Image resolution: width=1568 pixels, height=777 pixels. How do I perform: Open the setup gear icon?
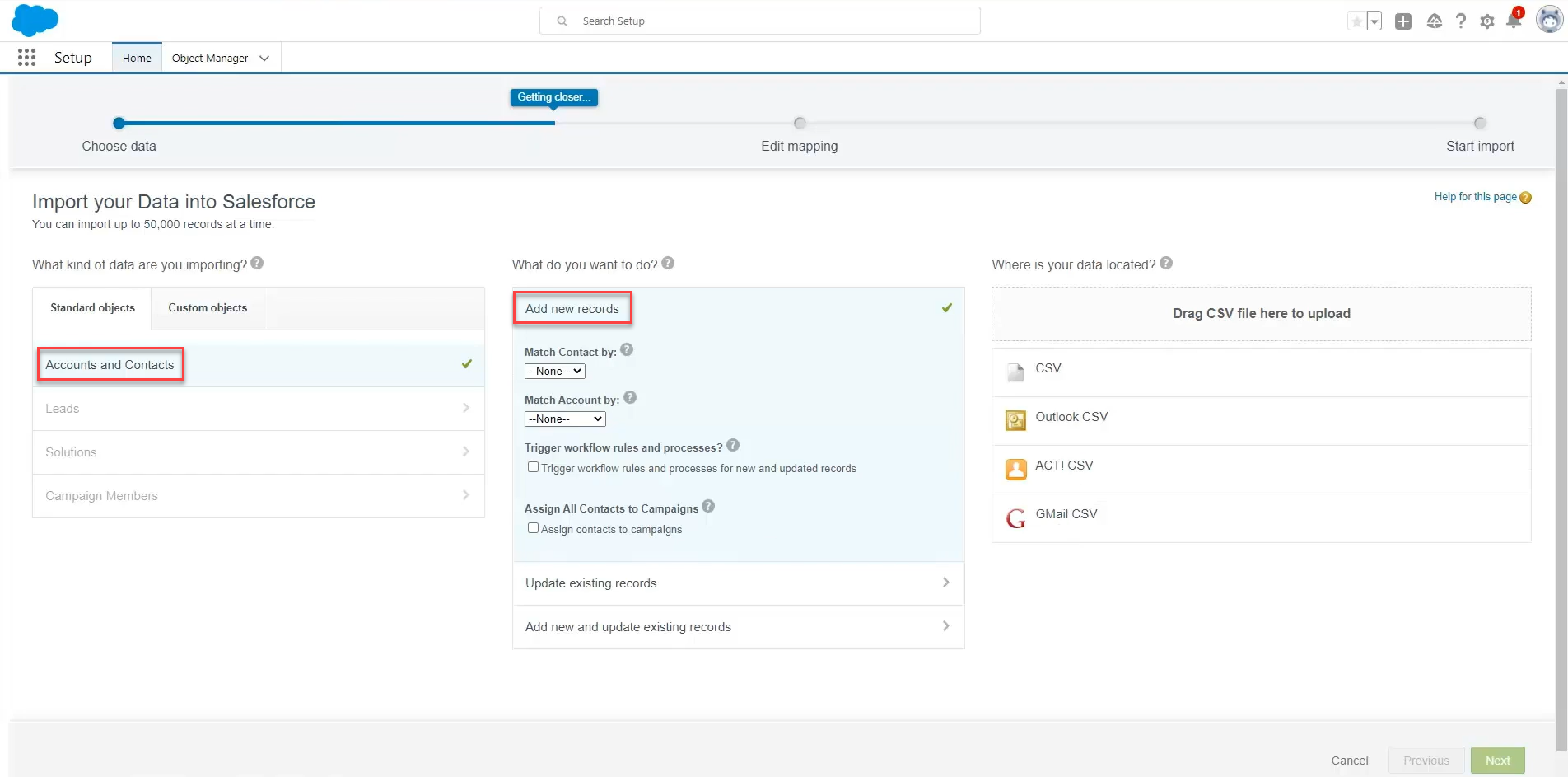click(1487, 21)
